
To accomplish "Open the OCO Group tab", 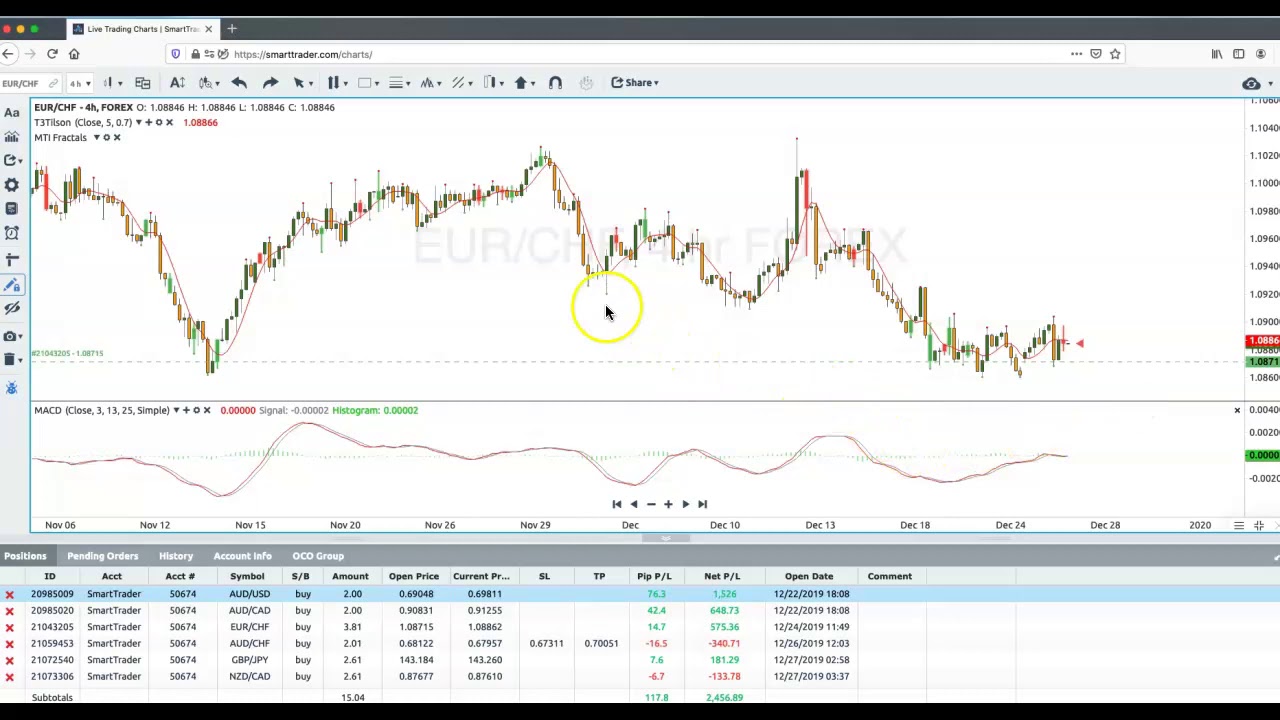I will tap(318, 556).
